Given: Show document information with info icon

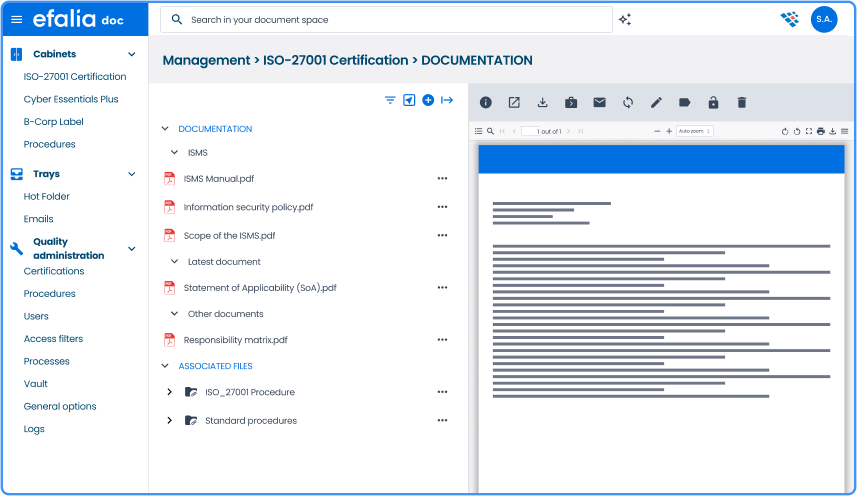Looking at the screenshot, I should point(485,102).
